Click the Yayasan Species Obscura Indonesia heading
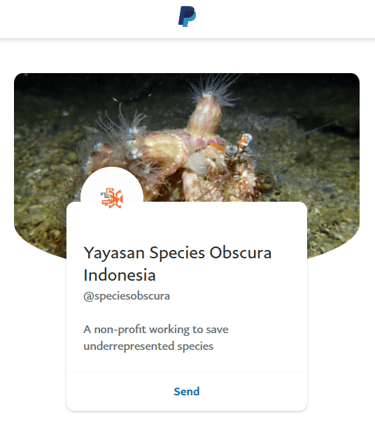Screen dimensions: 375x423 point(177,264)
